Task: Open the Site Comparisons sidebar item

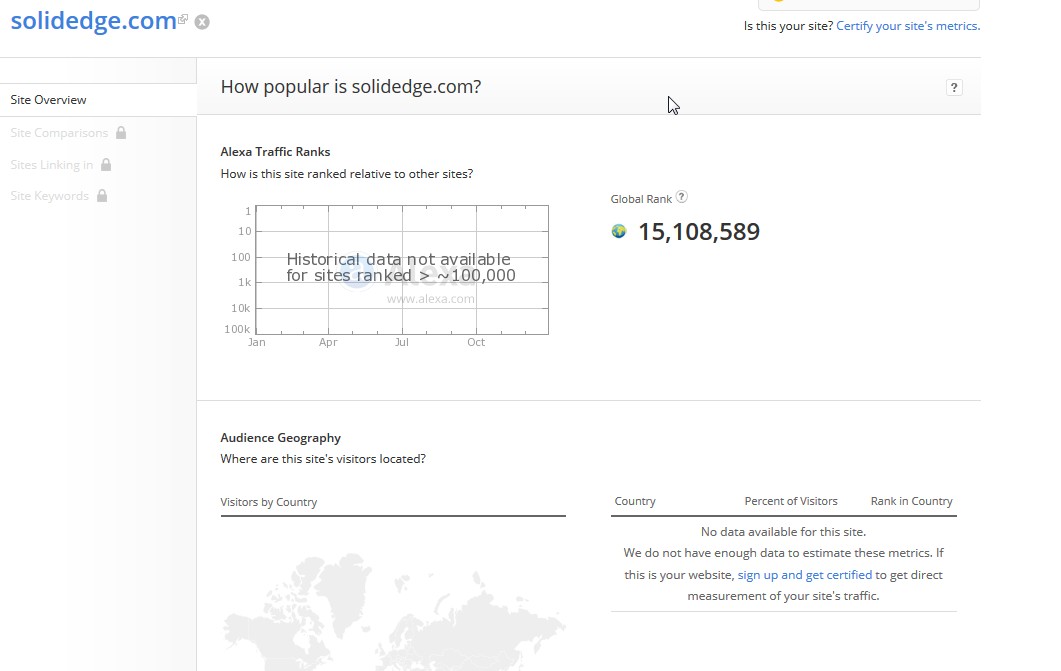Action: point(59,133)
